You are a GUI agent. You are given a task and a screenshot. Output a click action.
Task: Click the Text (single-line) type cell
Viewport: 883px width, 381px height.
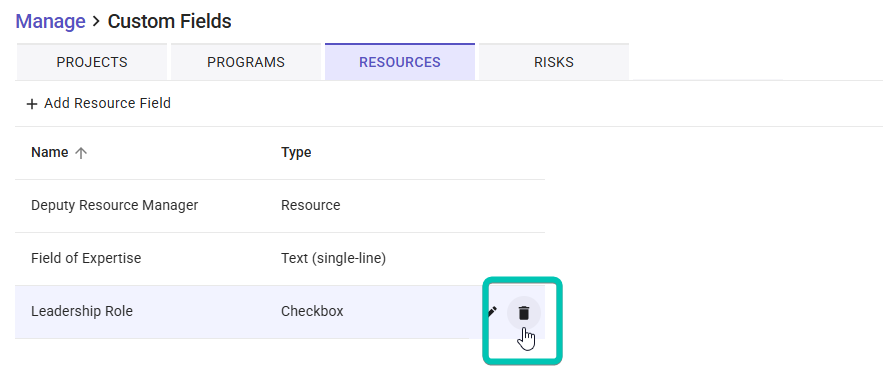pos(333,258)
